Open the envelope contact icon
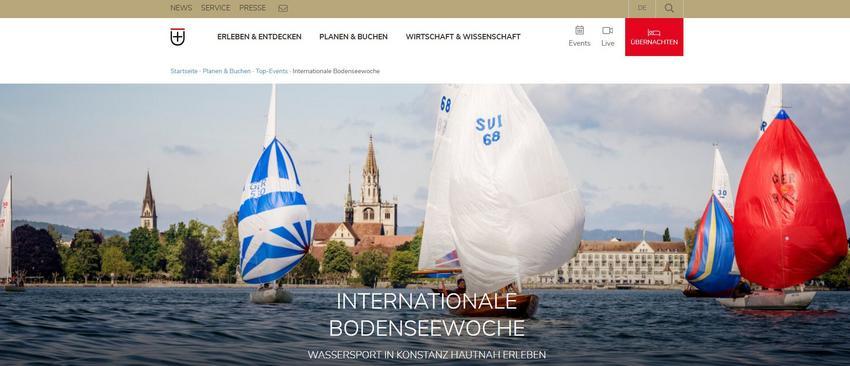 click(x=283, y=8)
